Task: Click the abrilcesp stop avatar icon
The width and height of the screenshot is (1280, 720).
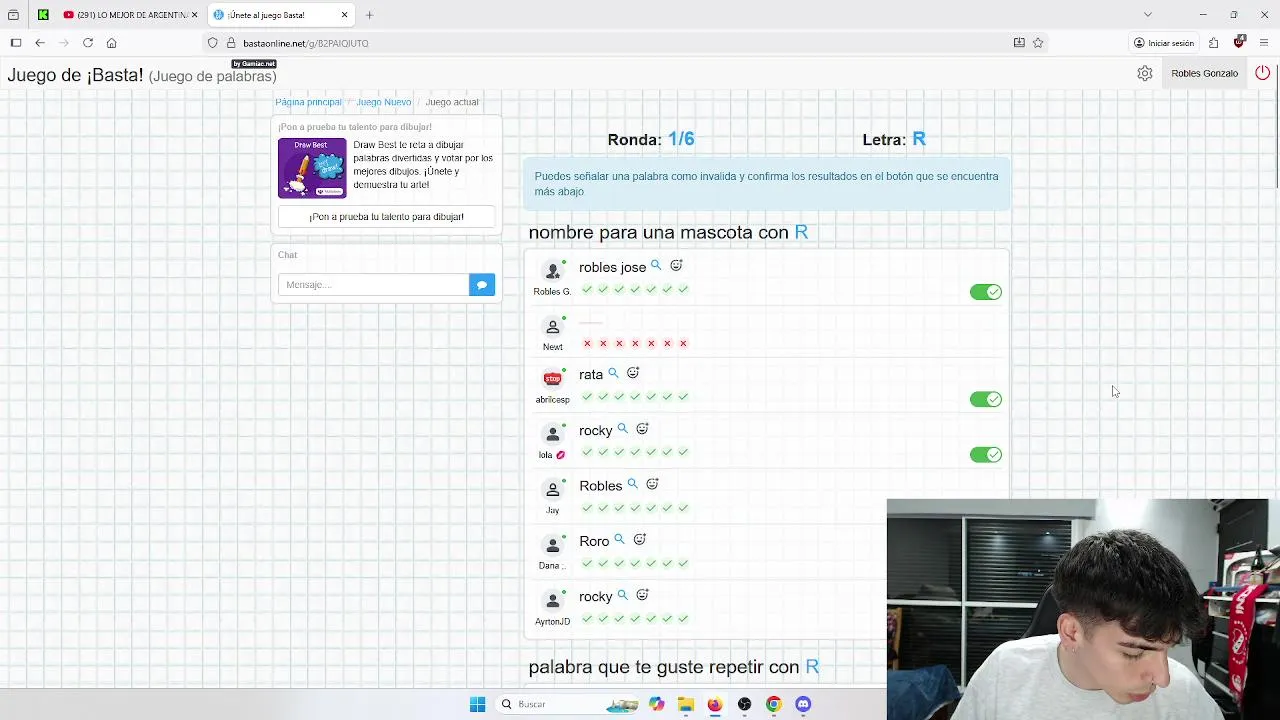Action: 552,378
